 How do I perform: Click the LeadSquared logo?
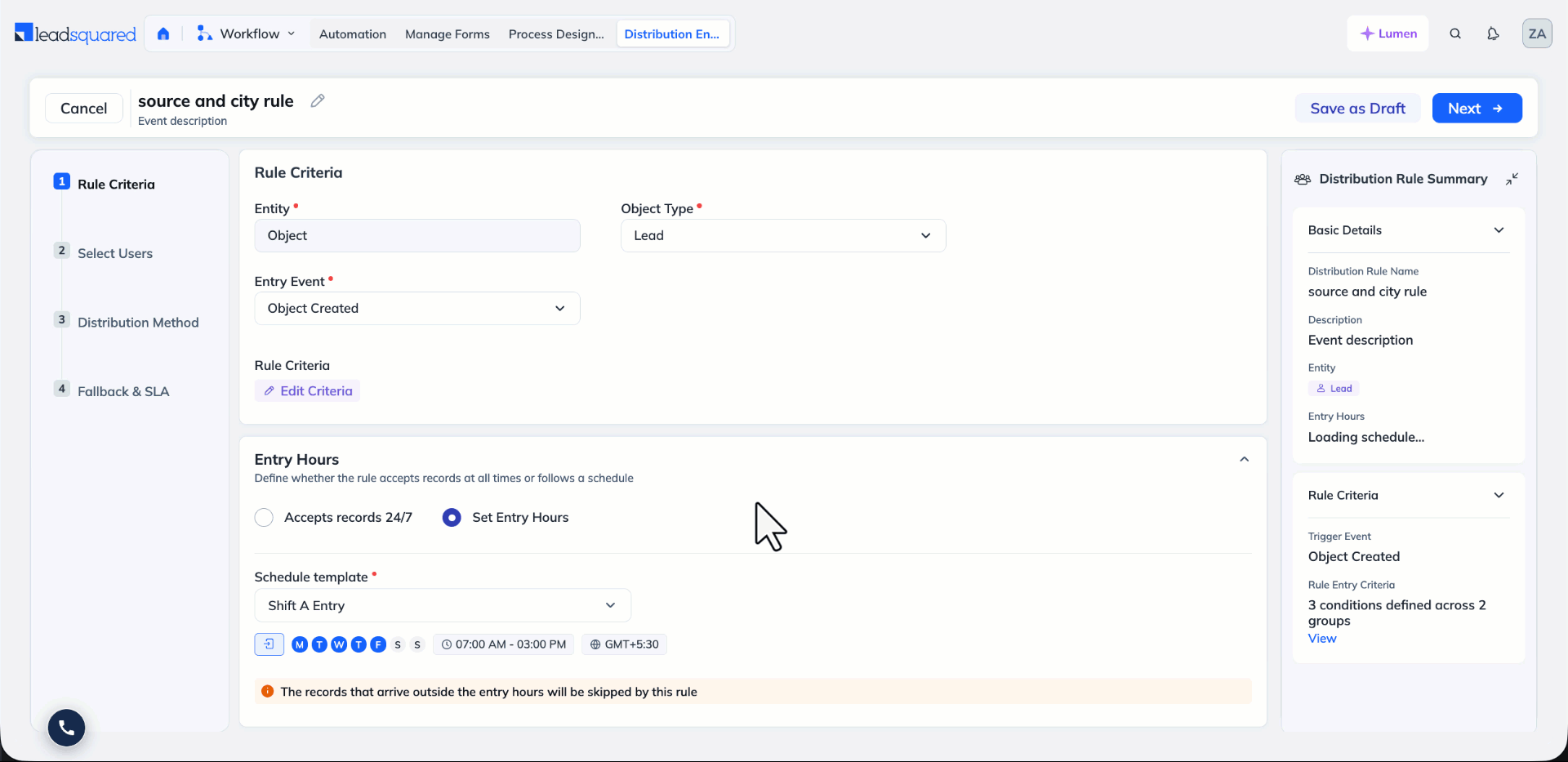point(75,33)
